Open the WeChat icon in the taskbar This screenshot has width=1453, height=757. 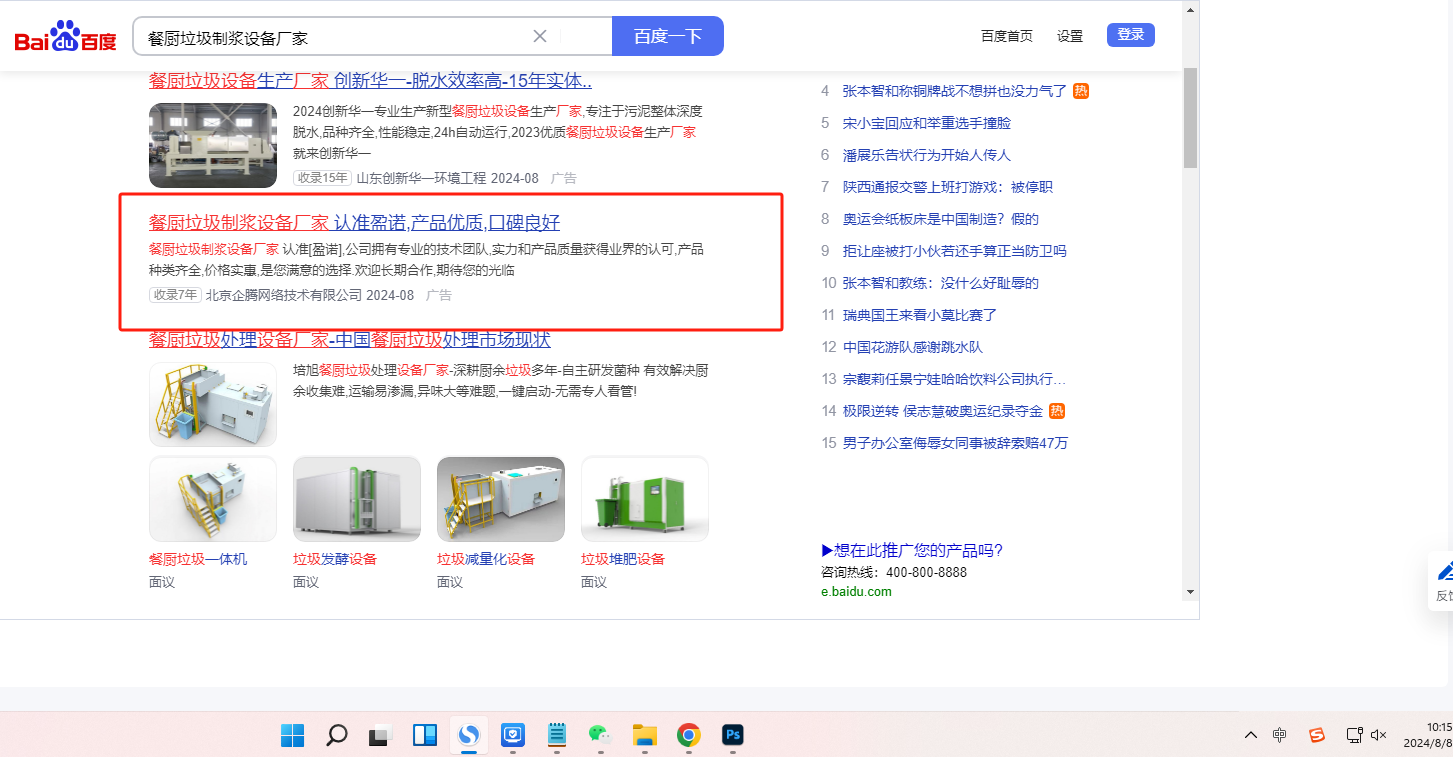point(599,735)
